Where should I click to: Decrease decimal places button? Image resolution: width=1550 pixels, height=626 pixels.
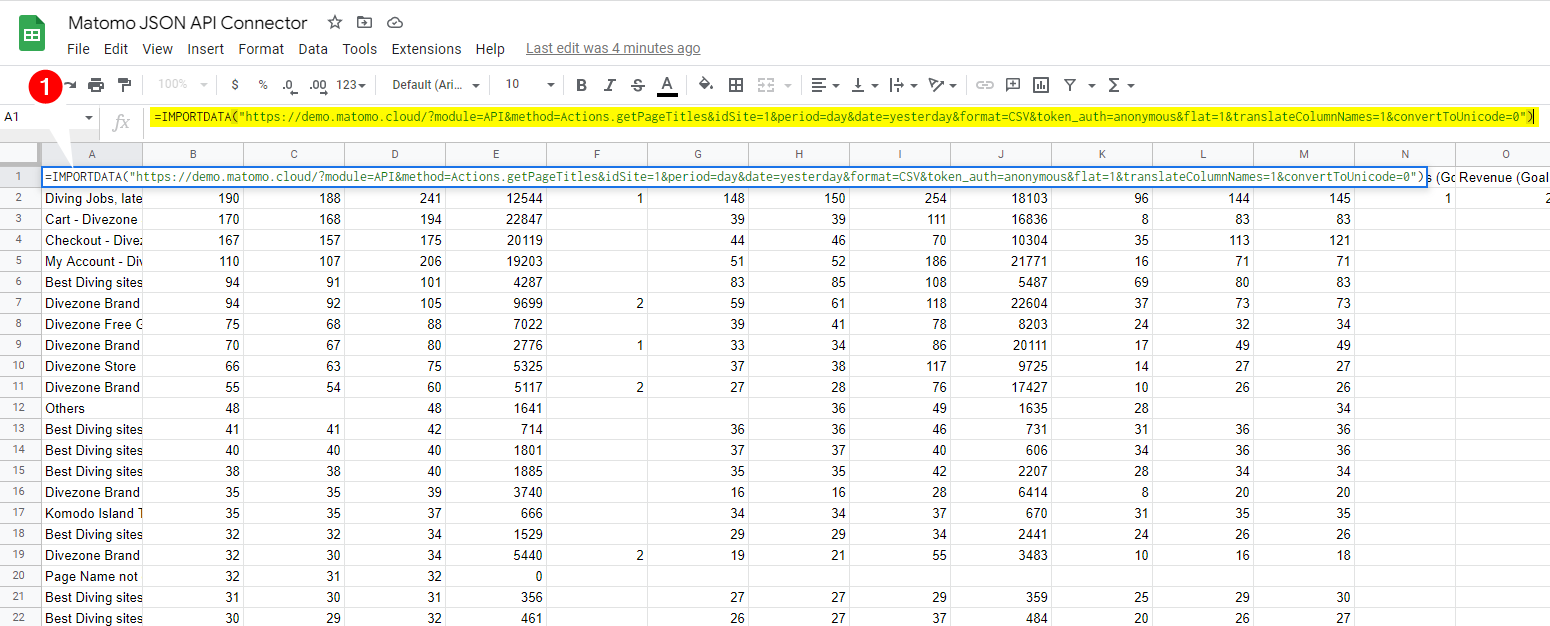(289, 85)
